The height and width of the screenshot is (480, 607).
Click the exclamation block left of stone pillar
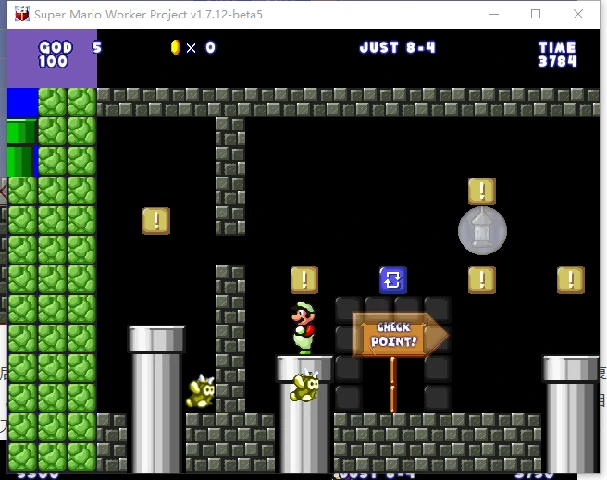click(x=156, y=221)
